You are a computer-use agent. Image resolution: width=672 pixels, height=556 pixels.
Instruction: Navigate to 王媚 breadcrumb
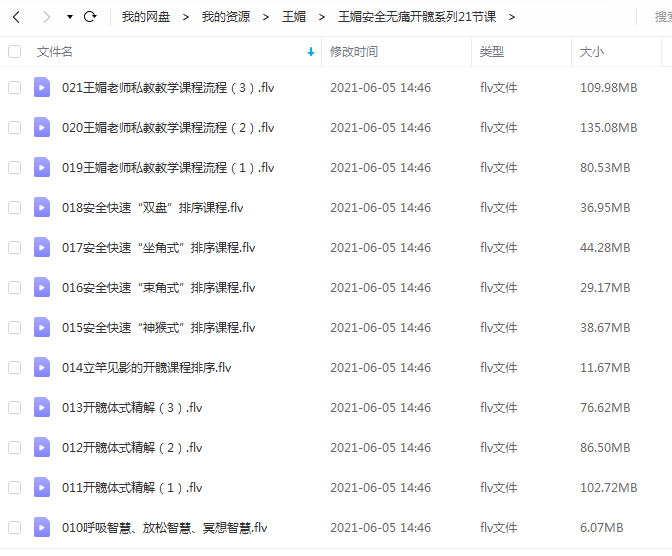coord(294,17)
